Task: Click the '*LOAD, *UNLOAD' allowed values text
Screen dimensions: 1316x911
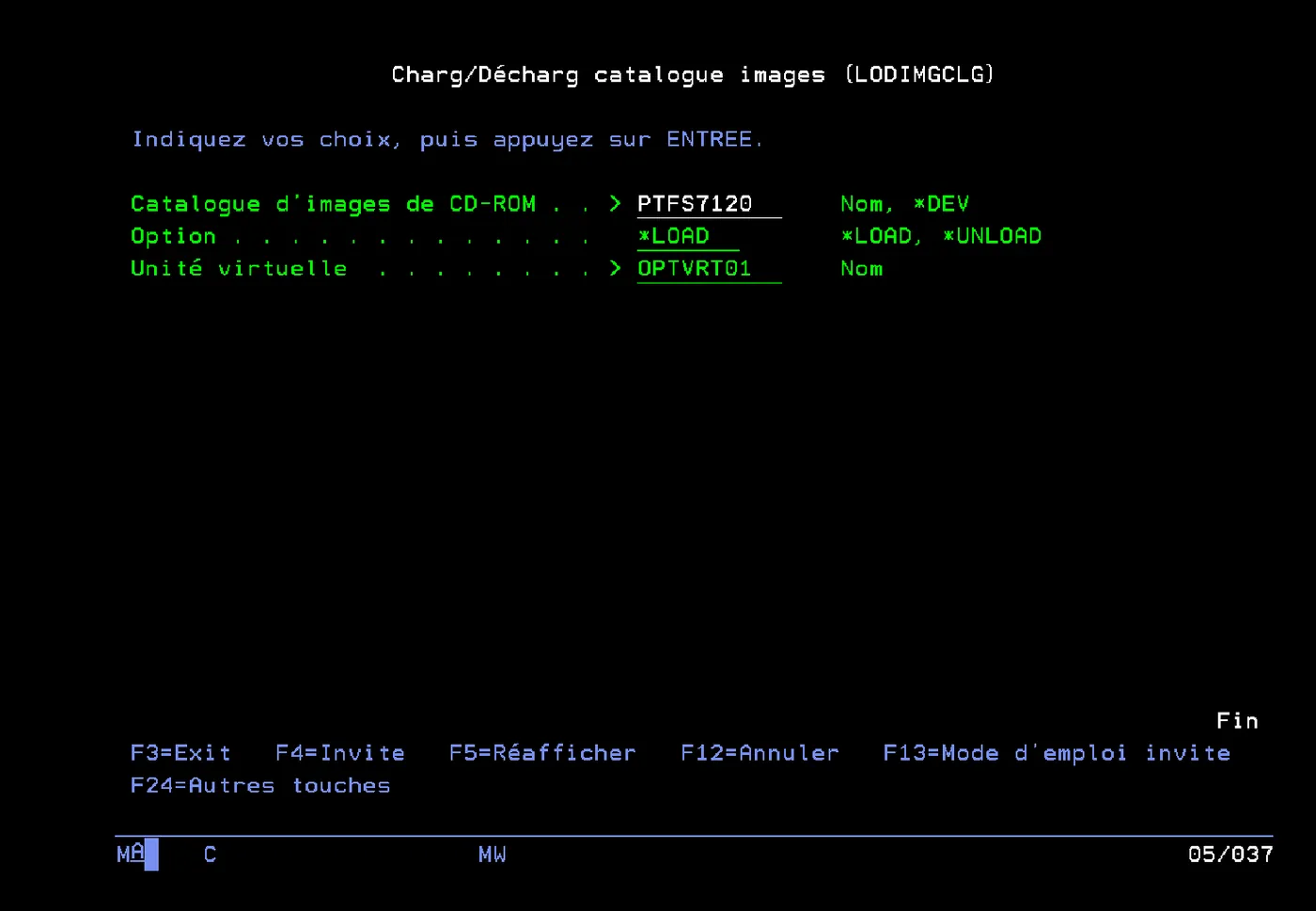Action: coord(941,236)
